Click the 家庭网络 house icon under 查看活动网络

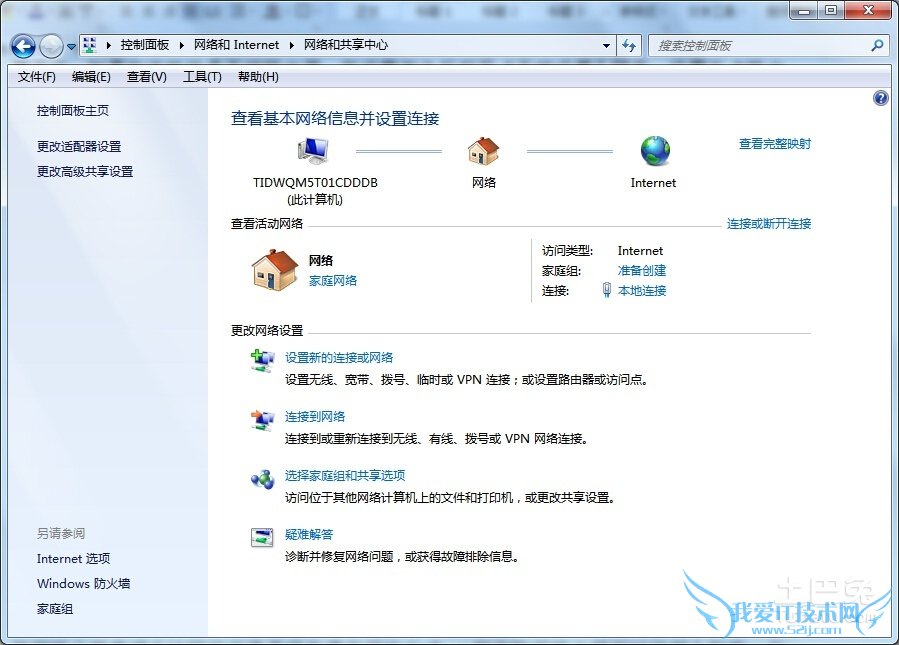271,268
